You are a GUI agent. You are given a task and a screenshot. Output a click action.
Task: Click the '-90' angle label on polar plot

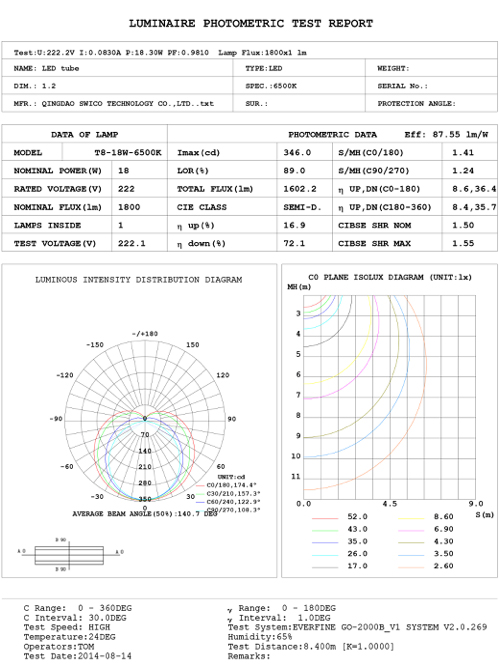point(56,419)
